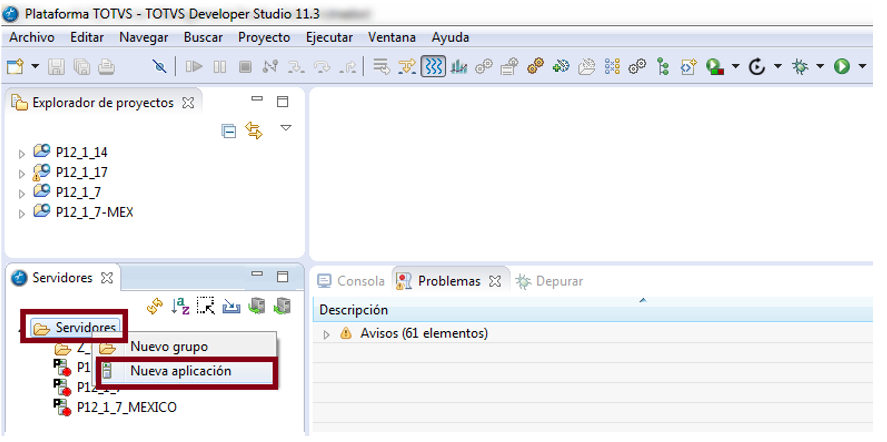This screenshot has width=887, height=442.
Task: Click the Step Over debug icon
Action: [322, 67]
